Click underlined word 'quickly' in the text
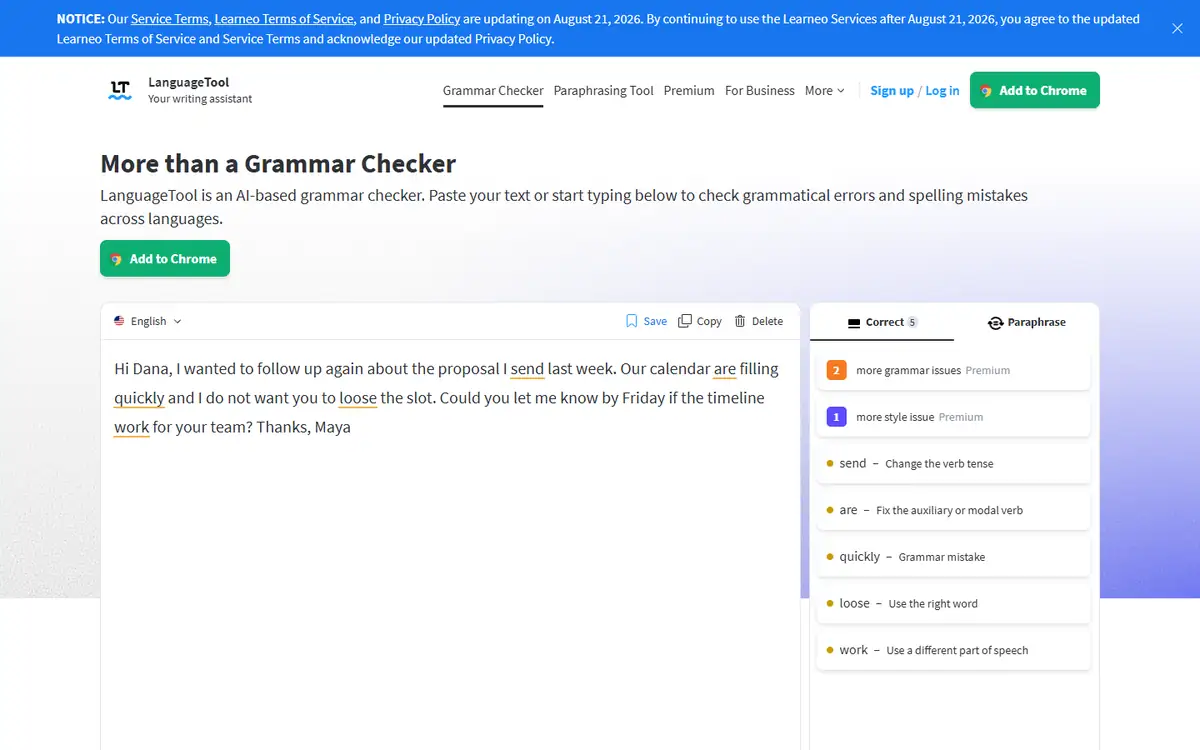The height and width of the screenshot is (750, 1200). coord(139,398)
